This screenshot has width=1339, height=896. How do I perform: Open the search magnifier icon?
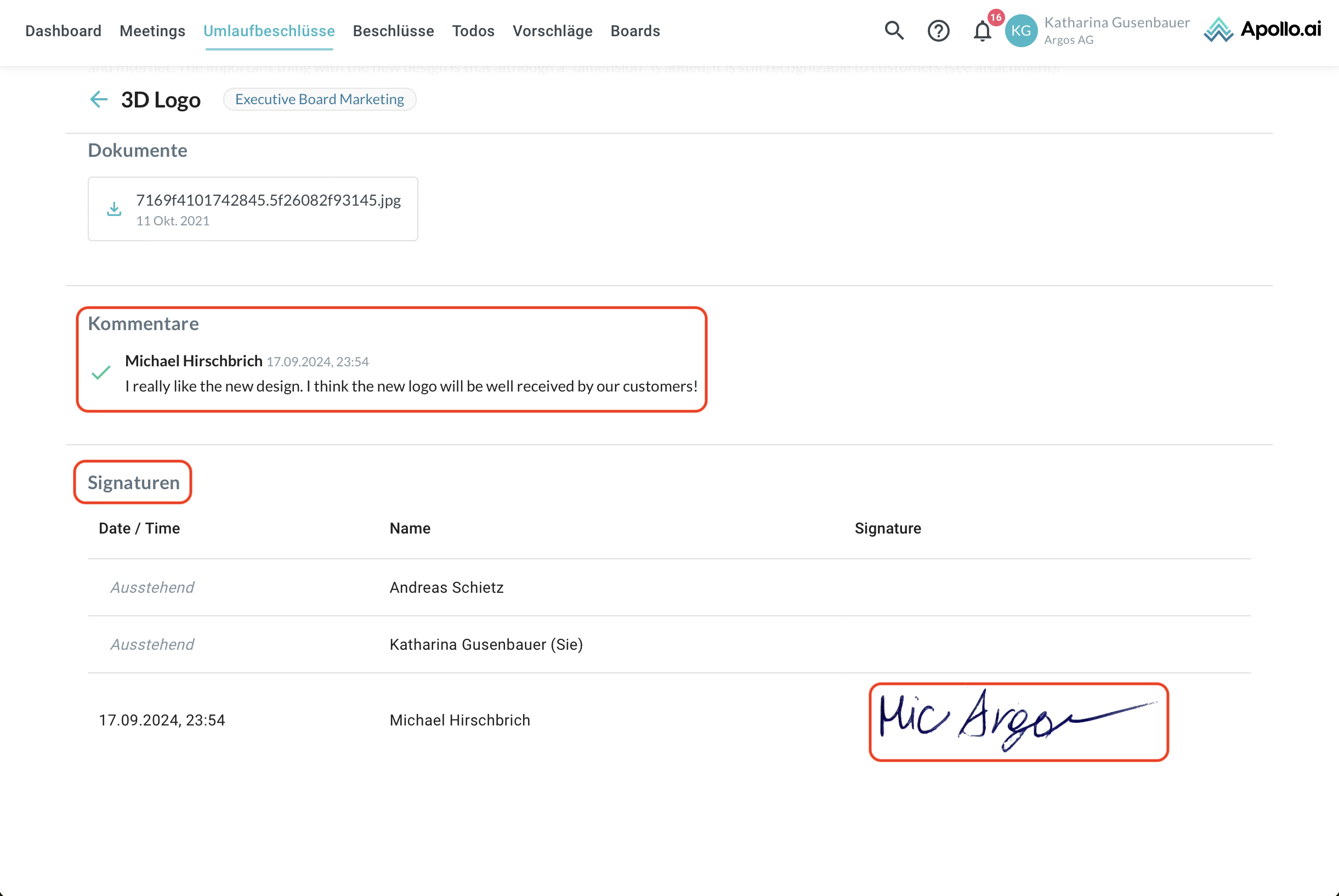tap(894, 30)
